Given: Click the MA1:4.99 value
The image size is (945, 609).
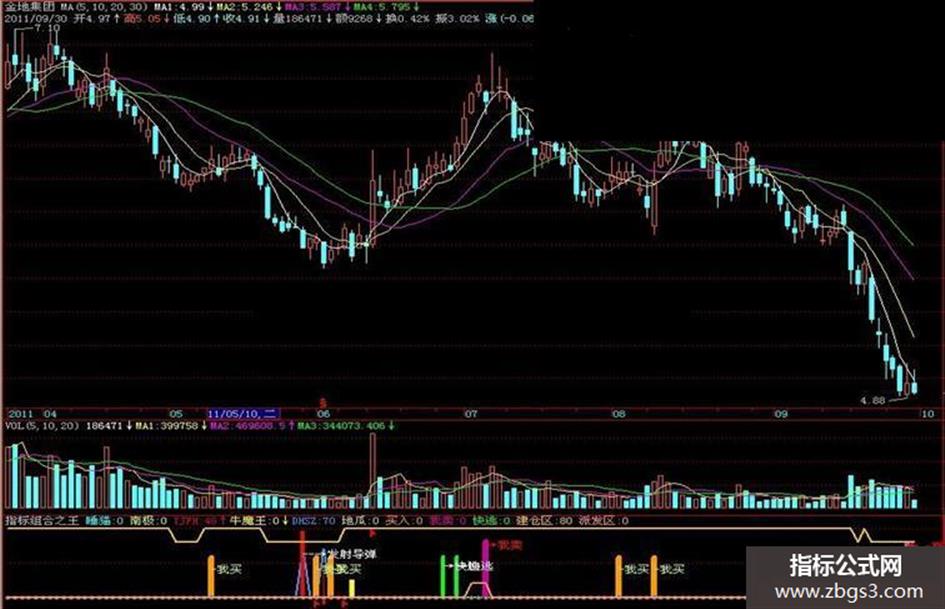Looking at the screenshot, I should pyautogui.click(x=179, y=7).
